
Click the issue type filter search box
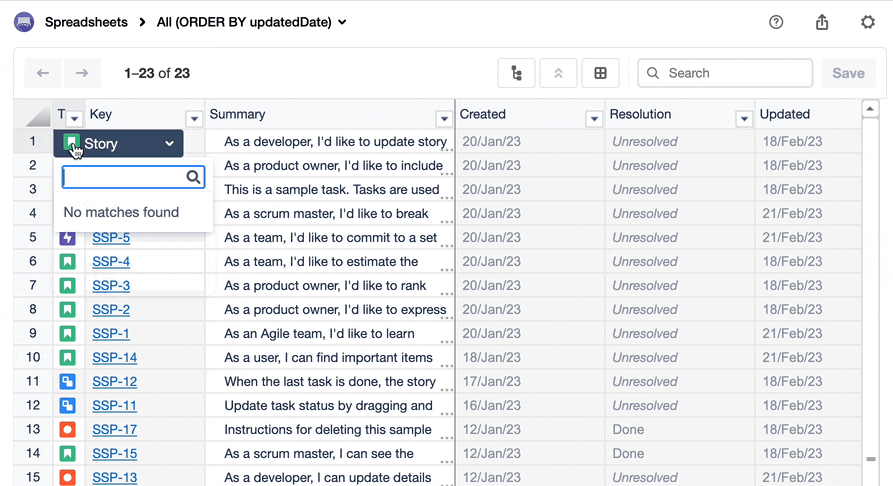[x=124, y=177]
